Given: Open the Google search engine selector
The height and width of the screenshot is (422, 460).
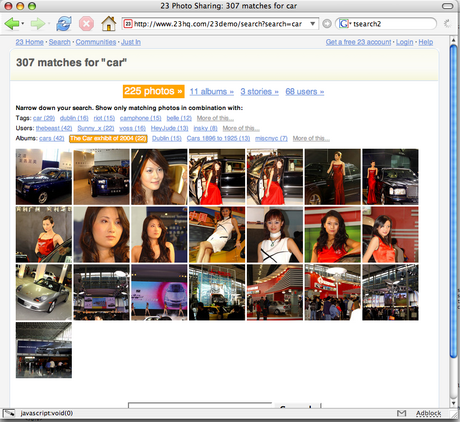Looking at the screenshot, I should (345, 24).
